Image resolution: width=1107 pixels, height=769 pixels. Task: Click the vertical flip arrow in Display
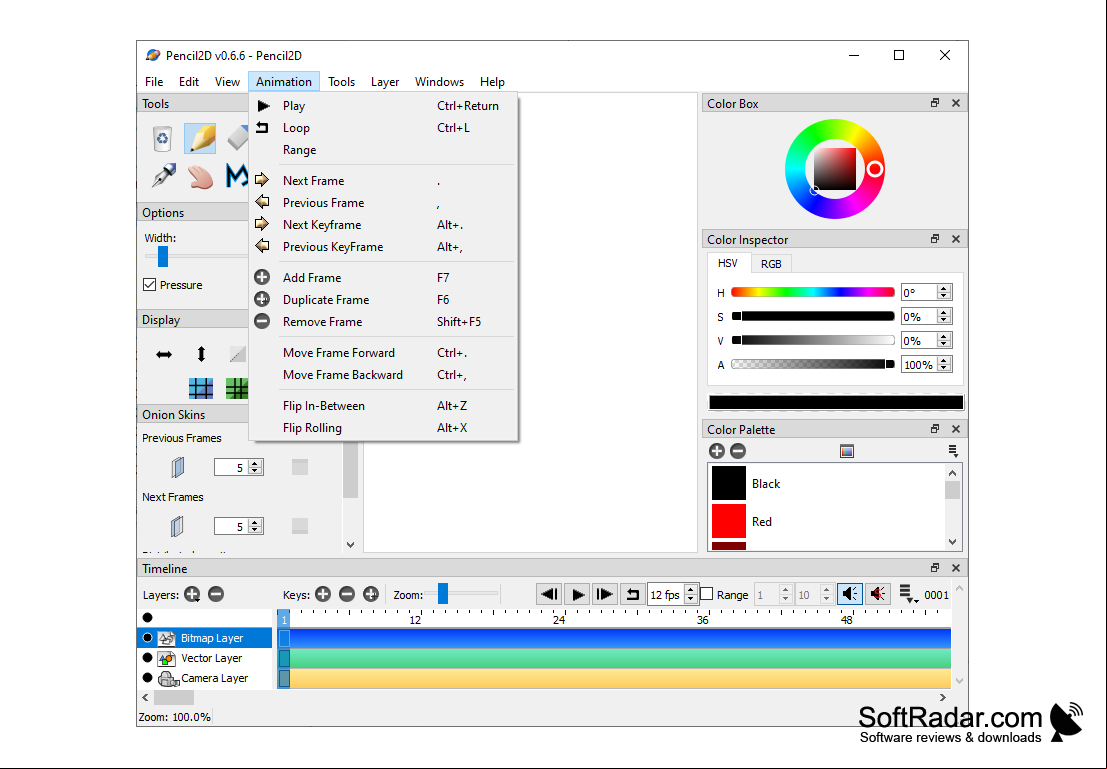click(x=201, y=354)
